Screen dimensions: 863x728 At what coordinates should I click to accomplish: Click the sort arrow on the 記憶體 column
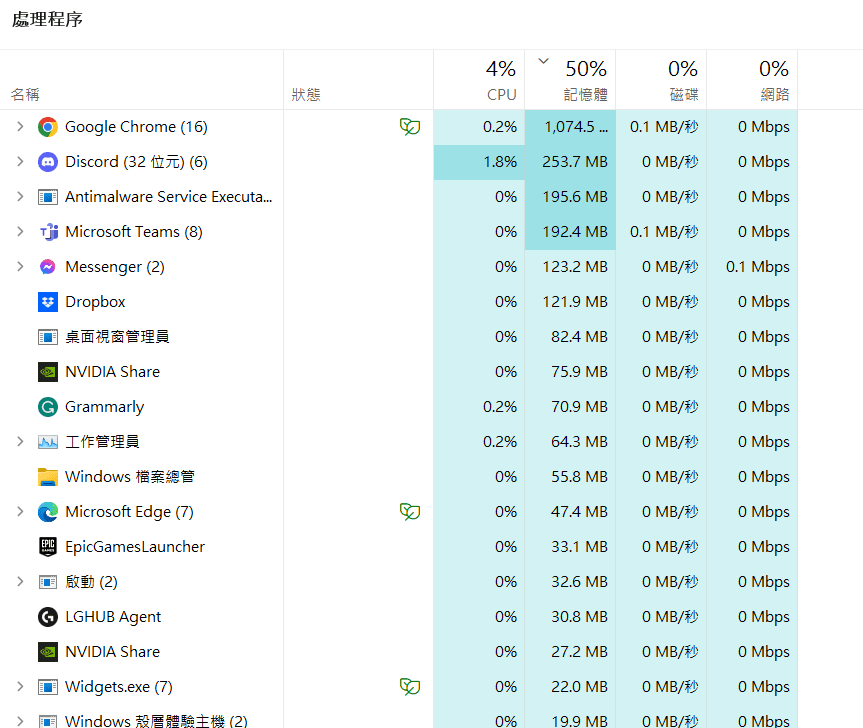point(543,61)
